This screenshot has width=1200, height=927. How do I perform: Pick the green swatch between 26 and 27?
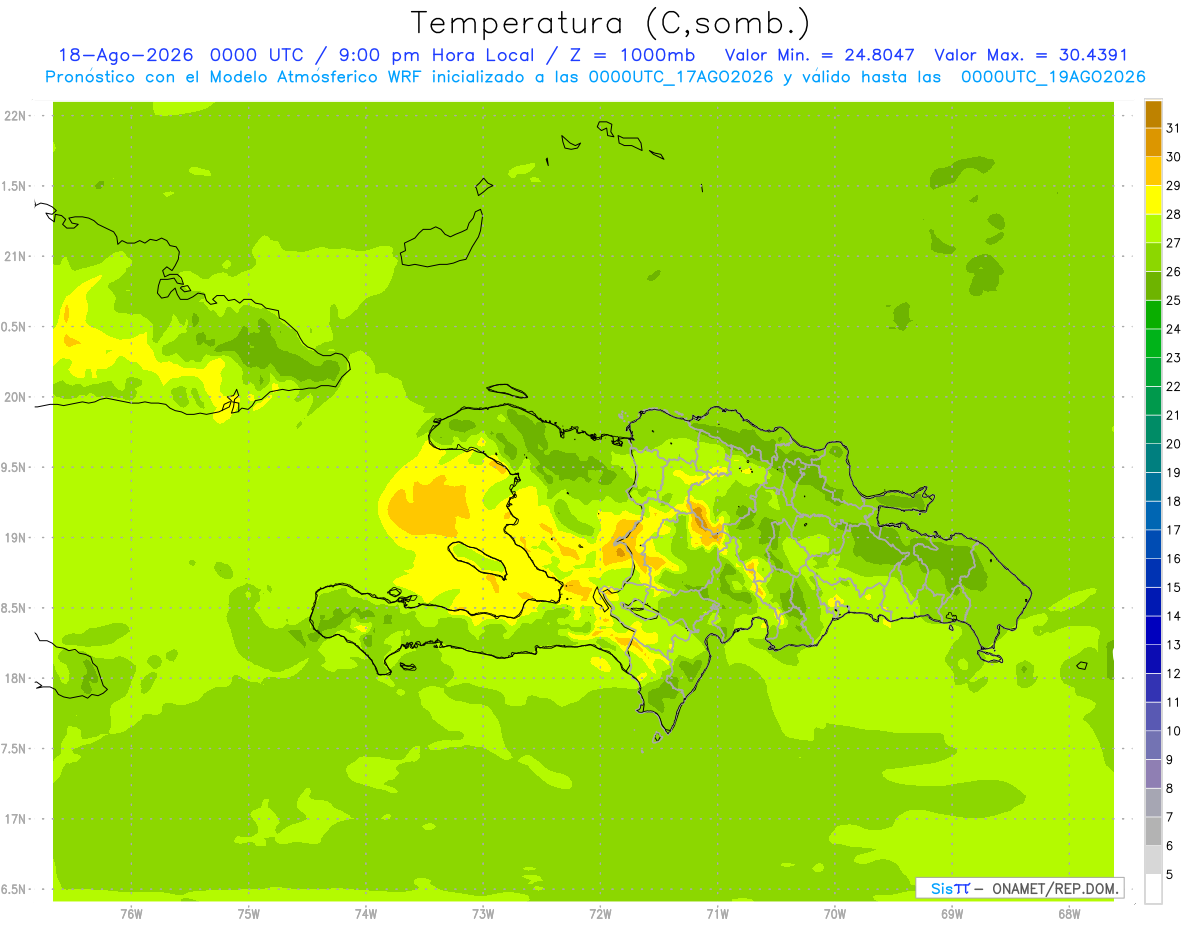(x=1153, y=258)
